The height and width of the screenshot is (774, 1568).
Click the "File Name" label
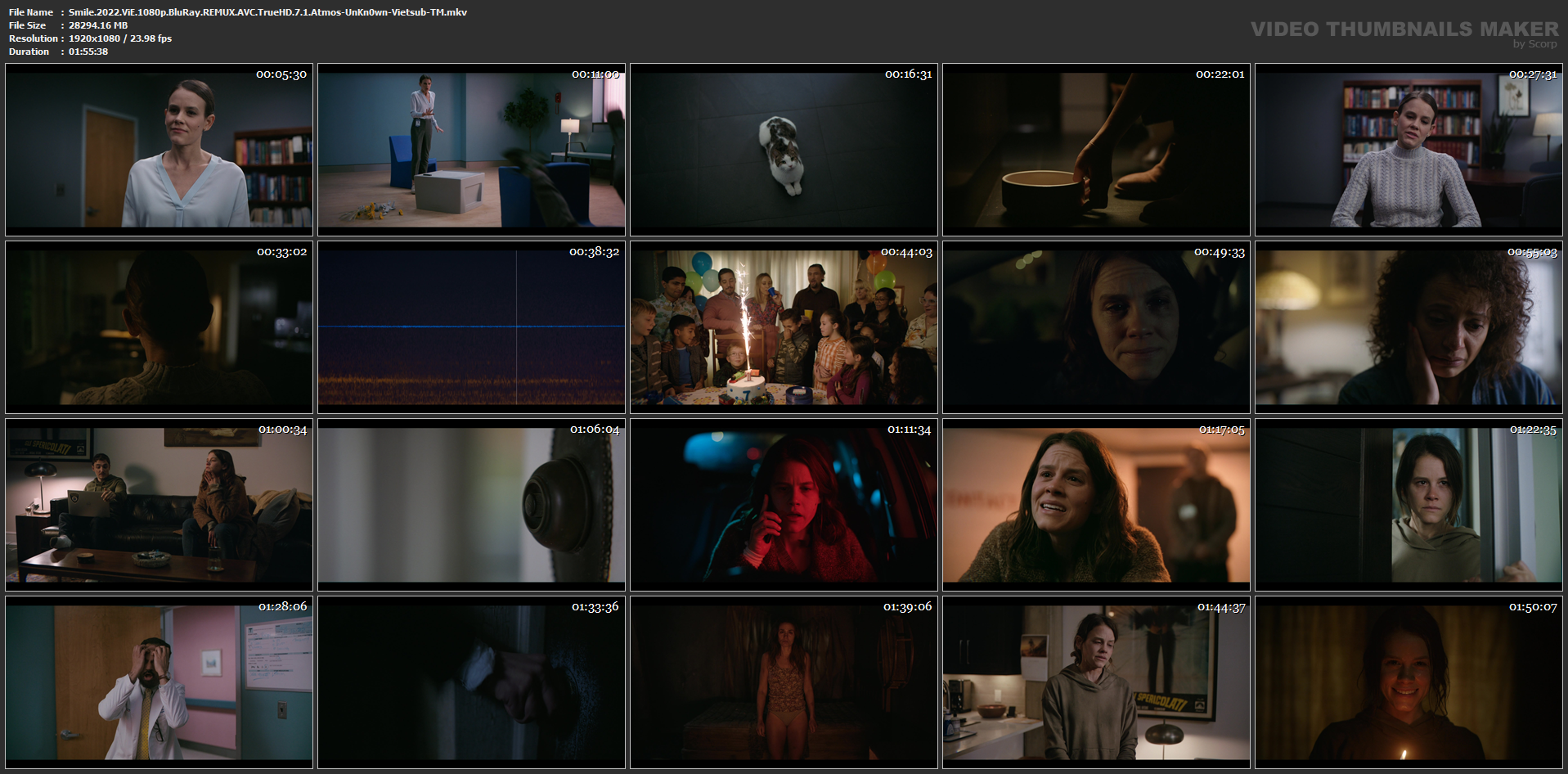[x=31, y=12]
